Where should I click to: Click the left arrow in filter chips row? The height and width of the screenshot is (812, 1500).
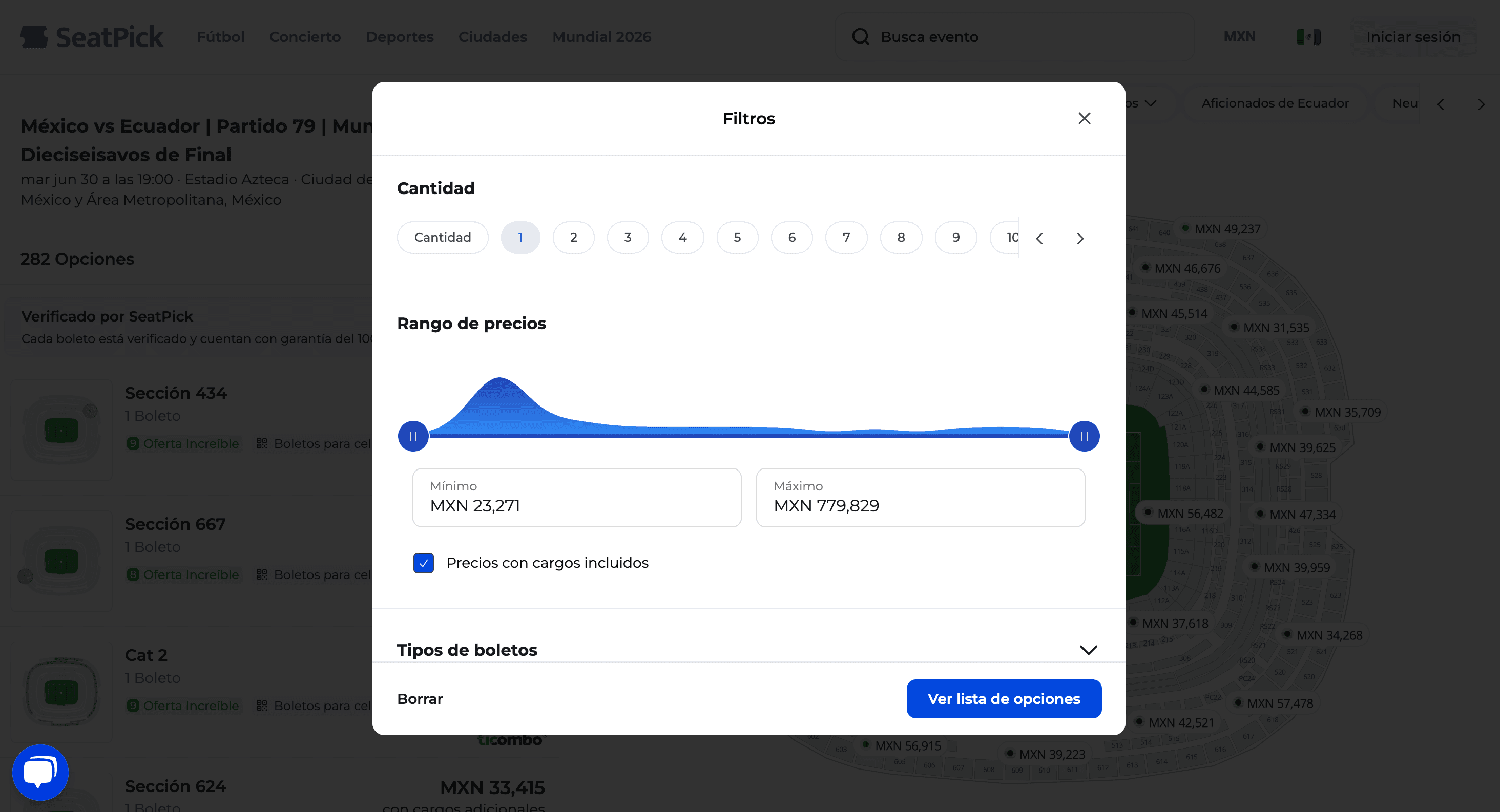tap(1441, 104)
